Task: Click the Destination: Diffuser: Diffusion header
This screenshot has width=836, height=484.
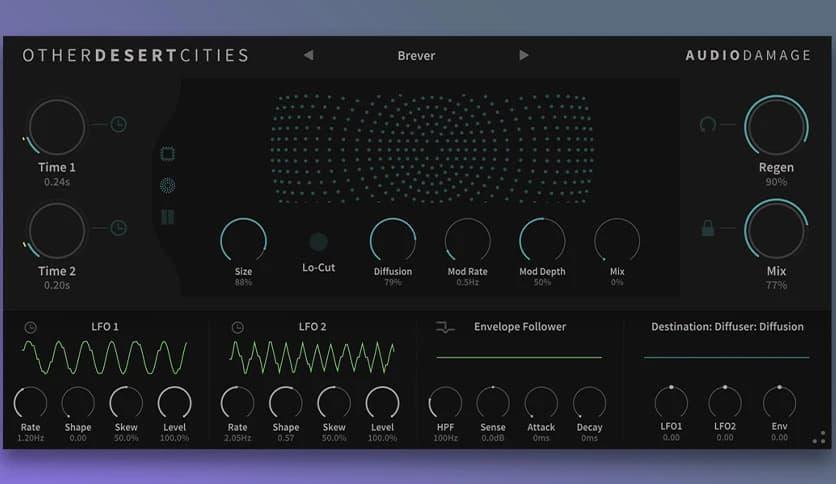Action: click(727, 327)
